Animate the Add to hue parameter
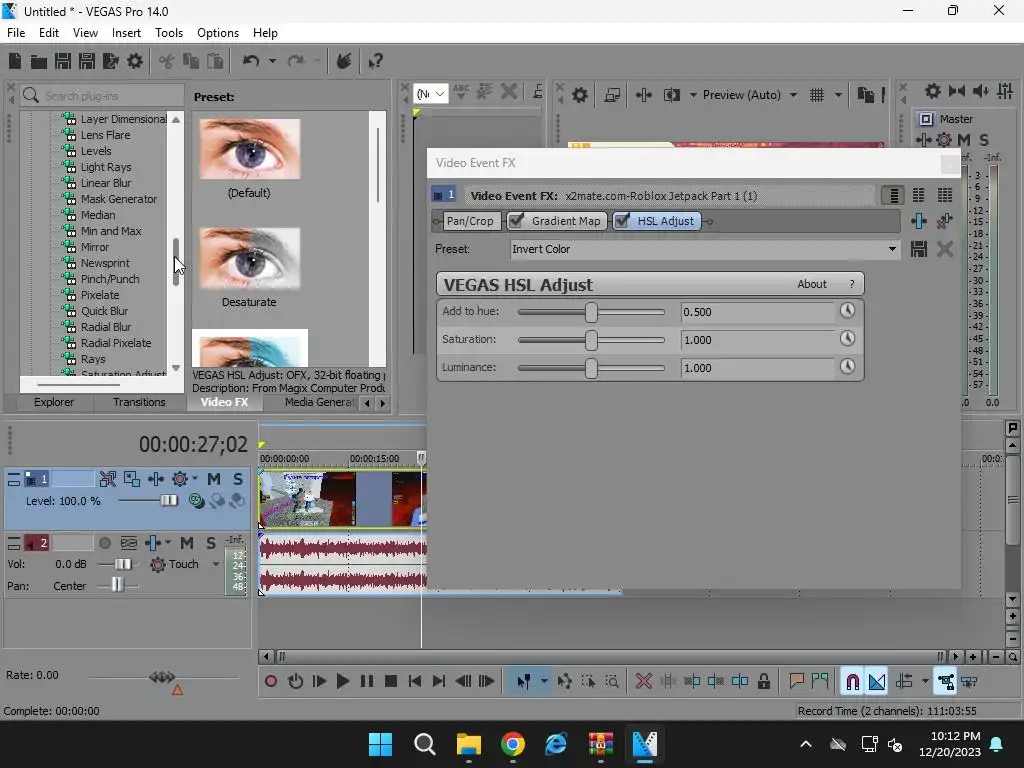Screen dimensions: 1024x768 (847, 310)
